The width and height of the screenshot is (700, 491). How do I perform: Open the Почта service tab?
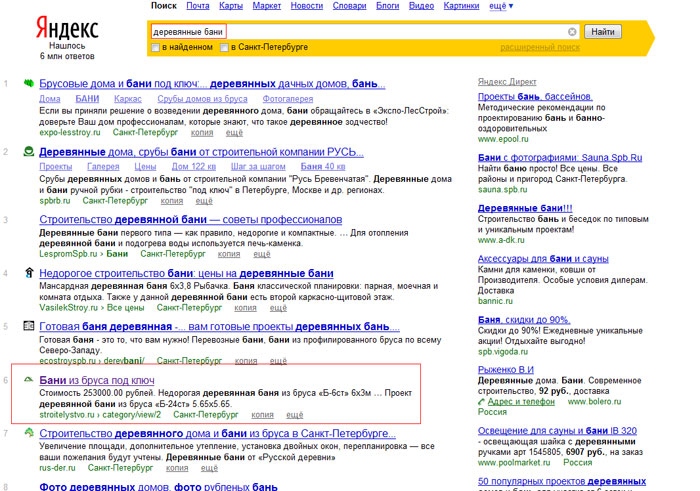198,6
